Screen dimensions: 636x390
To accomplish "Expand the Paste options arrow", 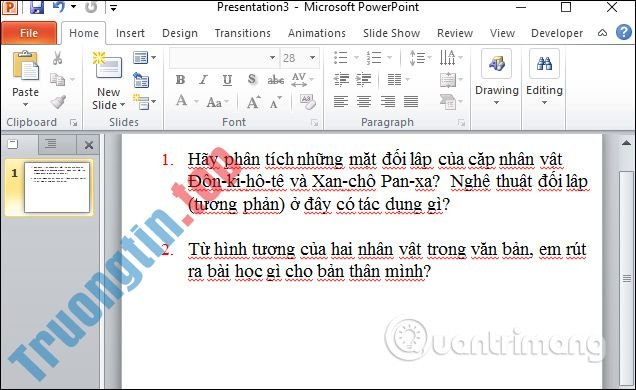I will point(25,105).
